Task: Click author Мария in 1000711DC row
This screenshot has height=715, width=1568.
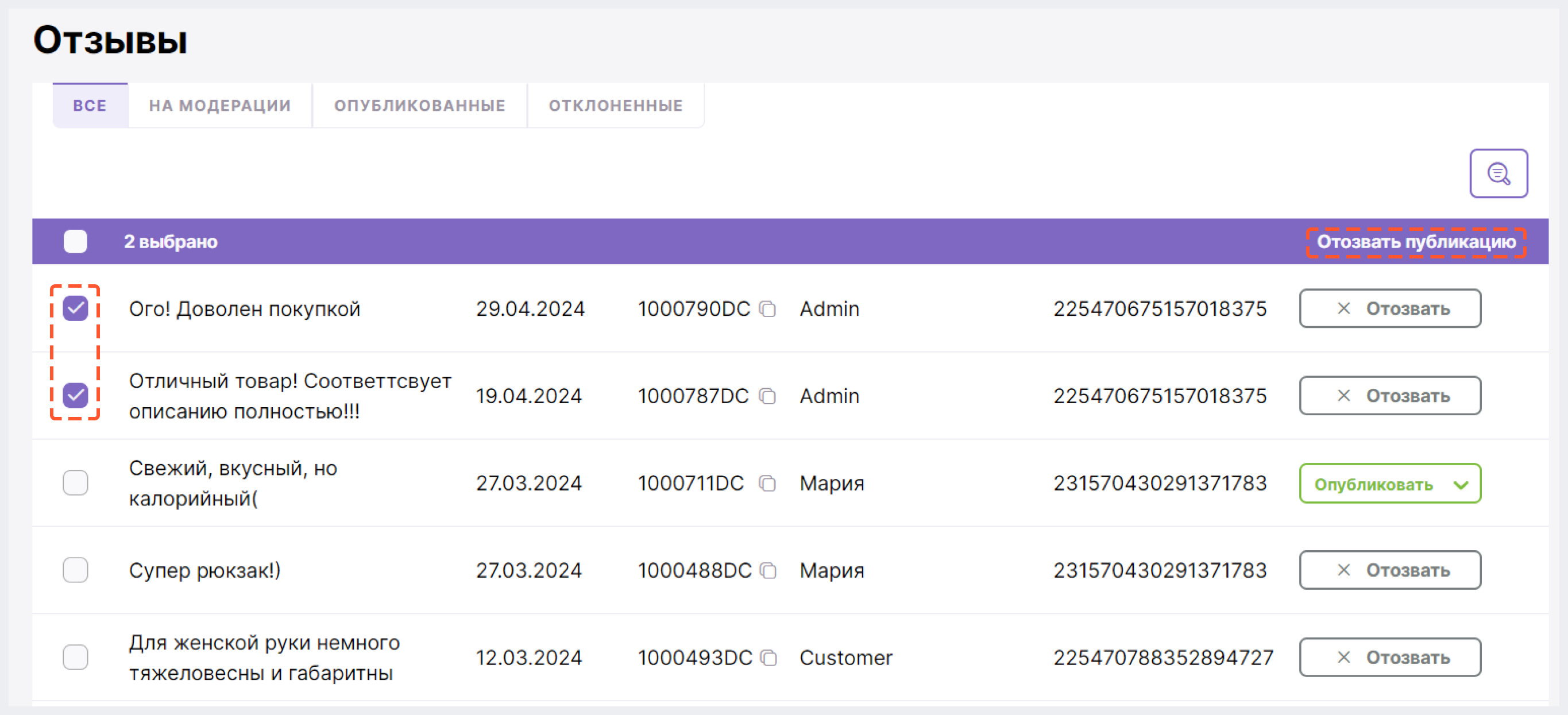Action: (x=832, y=483)
